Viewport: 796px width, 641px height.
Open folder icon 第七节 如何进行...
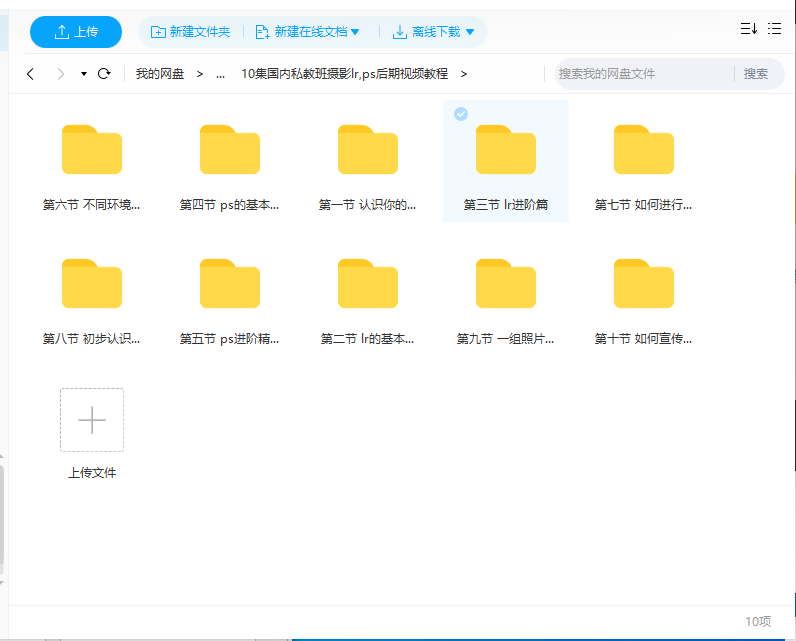pyautogui.click(x=644, y=149)
